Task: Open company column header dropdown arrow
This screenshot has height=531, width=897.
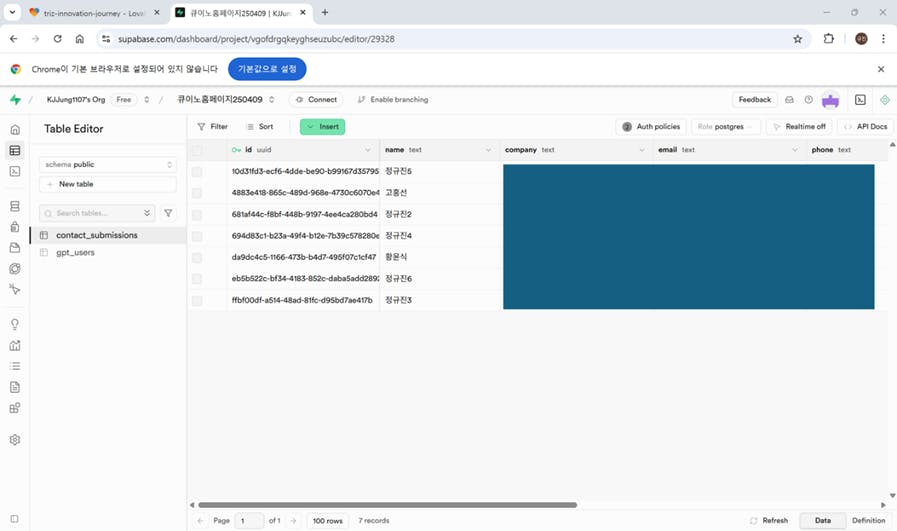Action: coord(642,150)
